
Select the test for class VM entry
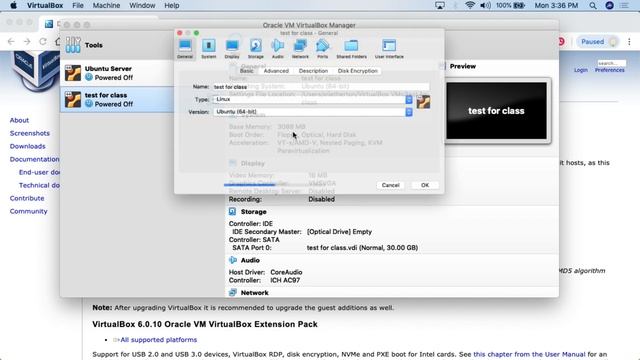pyautogui.click(x=117, y=99)
